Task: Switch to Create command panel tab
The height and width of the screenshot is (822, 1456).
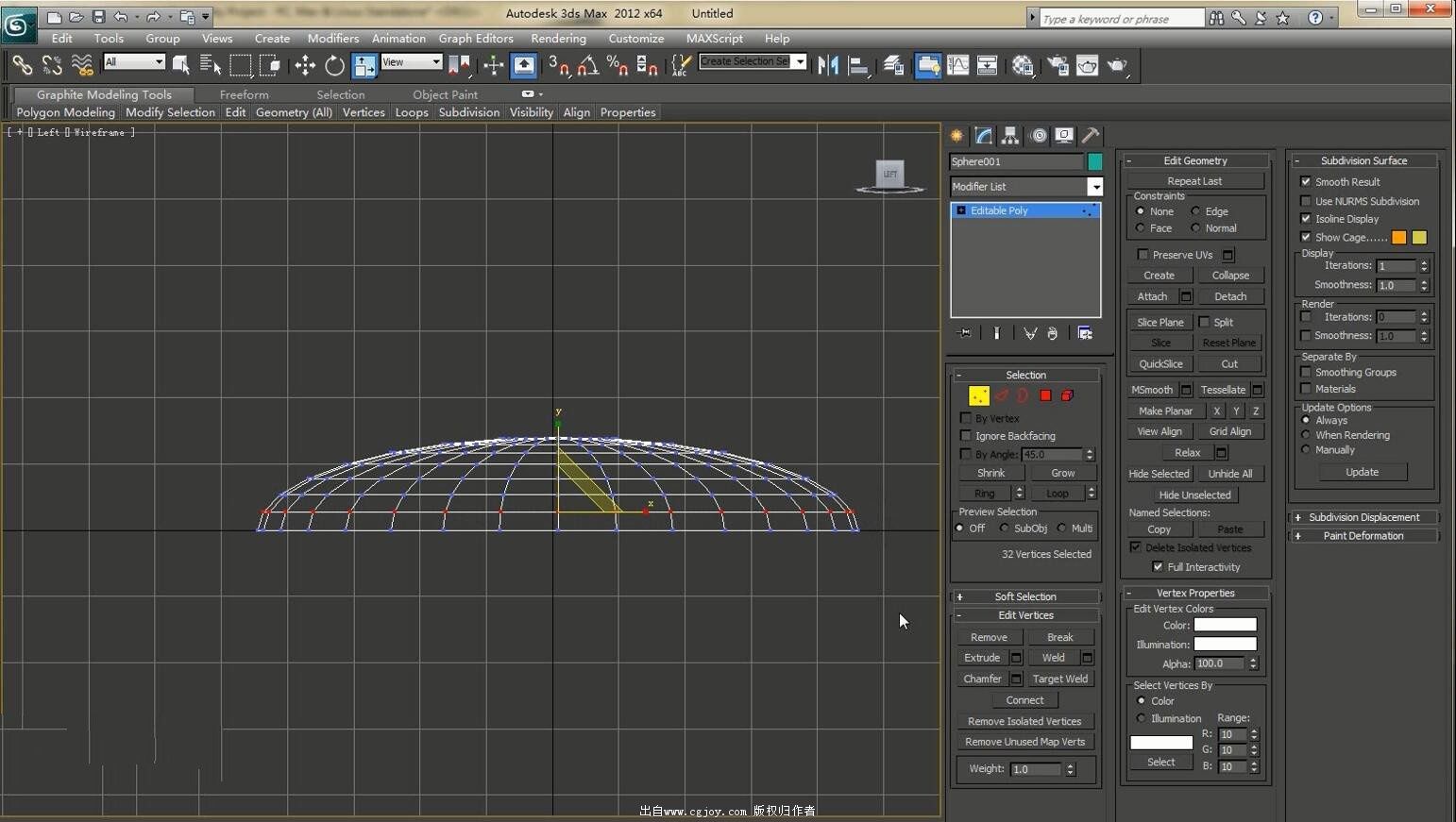Action: pos(957,136)
